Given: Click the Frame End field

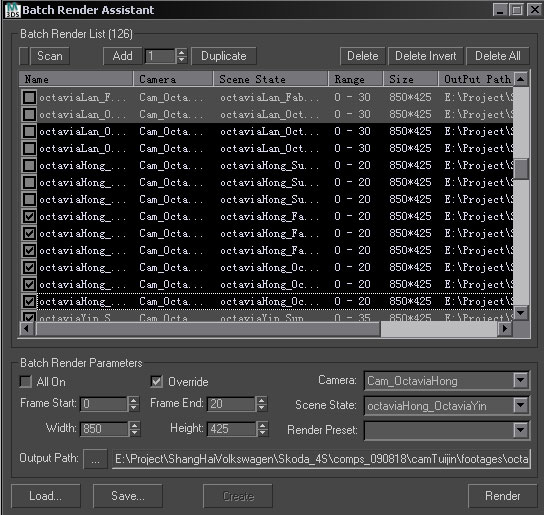Looking at the screenshot, I should tap(231, 404).
